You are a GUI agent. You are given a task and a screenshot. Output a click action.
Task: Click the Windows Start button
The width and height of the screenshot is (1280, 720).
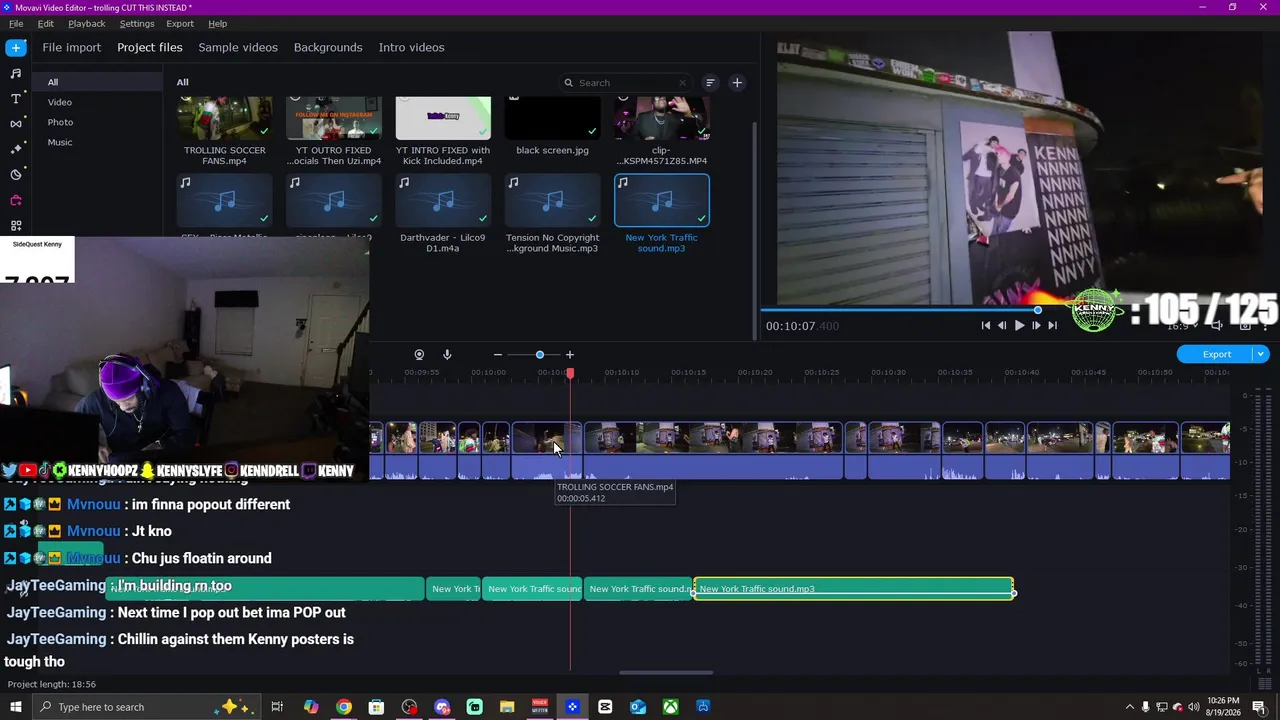pyautogui.click(x=16, y=707)
